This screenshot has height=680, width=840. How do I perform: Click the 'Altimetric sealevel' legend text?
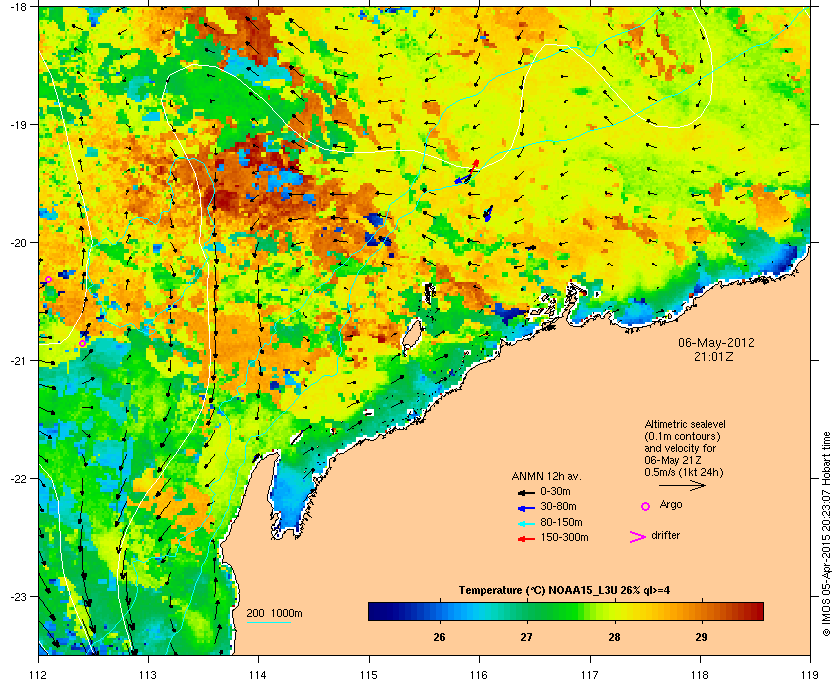click(x=685, y=424)
